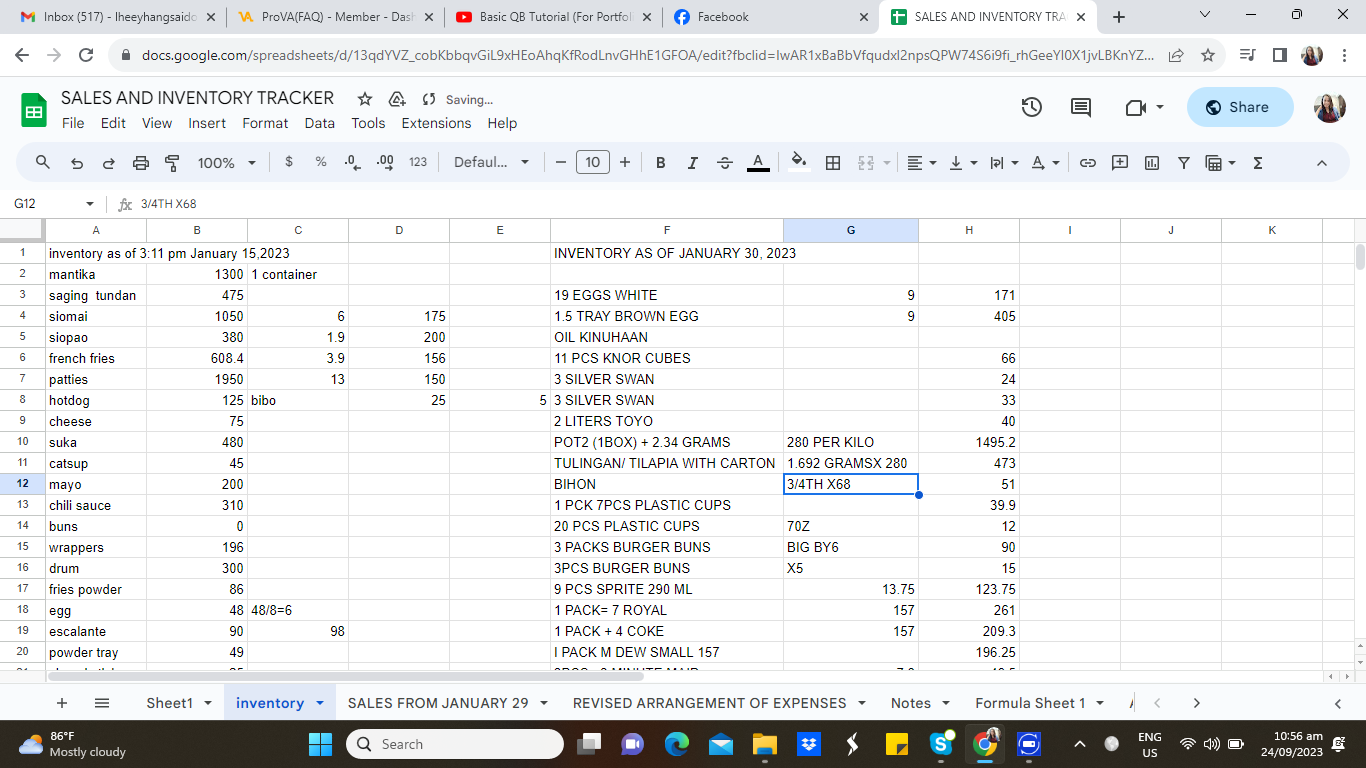Activate the paint format tool
The height and width of the screenshot is (768, 1366).
172,163
